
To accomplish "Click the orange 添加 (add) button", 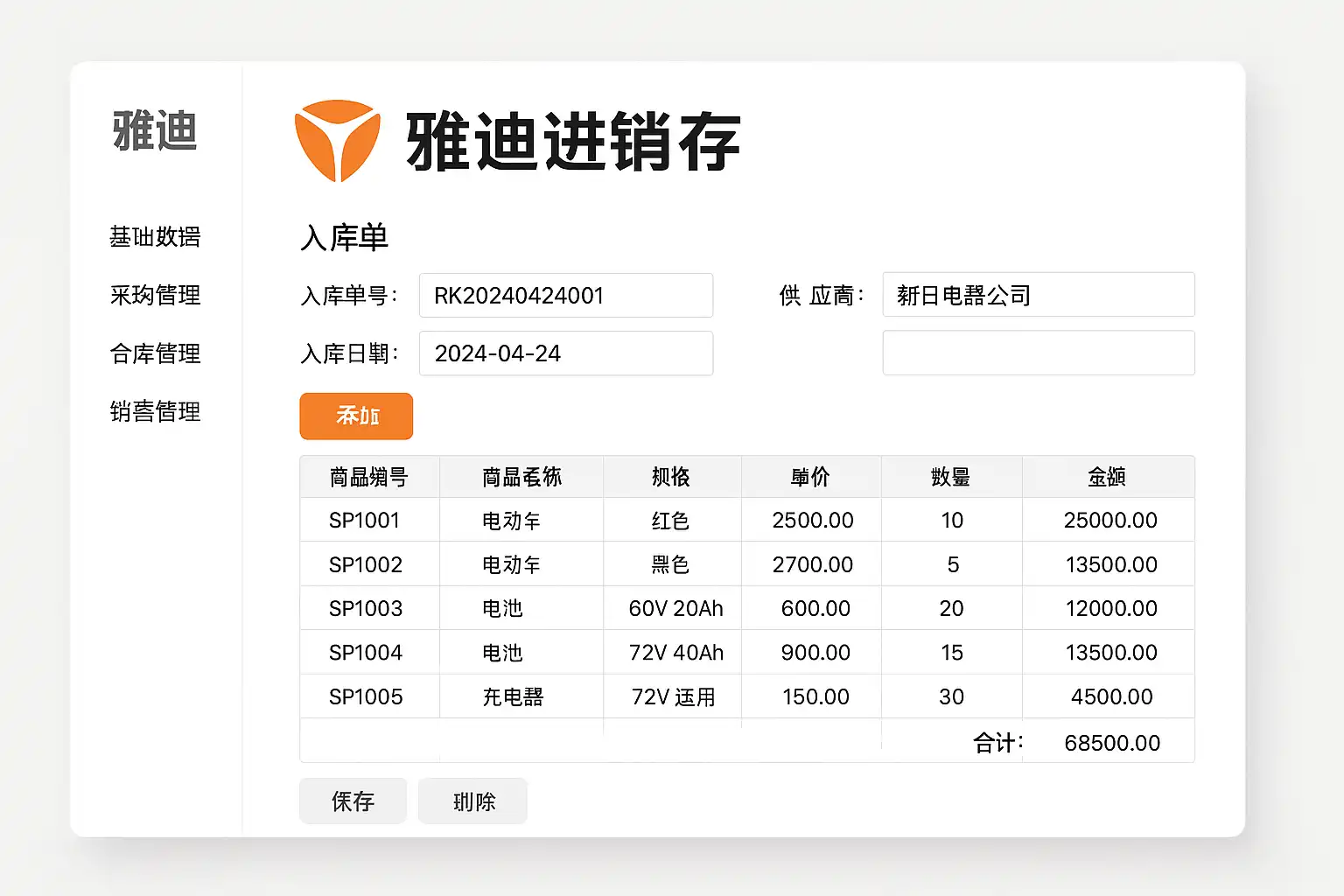I will click(356, 416).
